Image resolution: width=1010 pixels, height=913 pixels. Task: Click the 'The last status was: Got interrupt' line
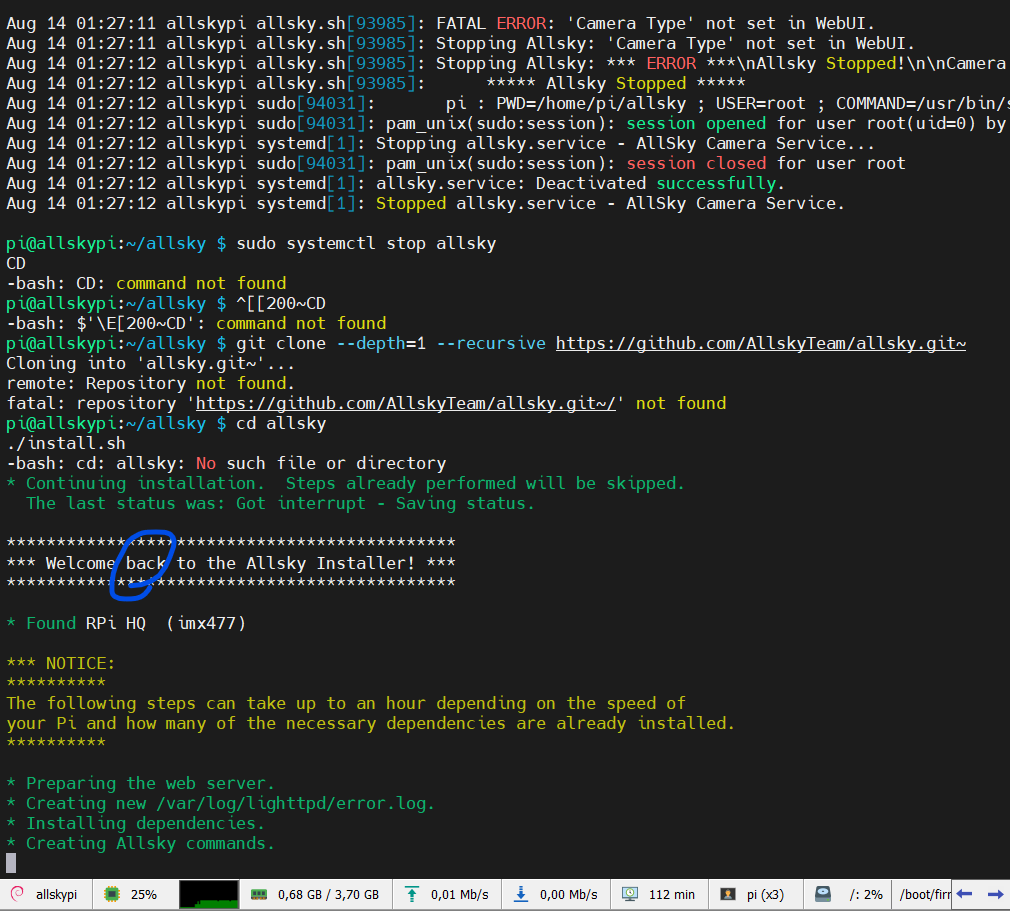tap(280, 503)
